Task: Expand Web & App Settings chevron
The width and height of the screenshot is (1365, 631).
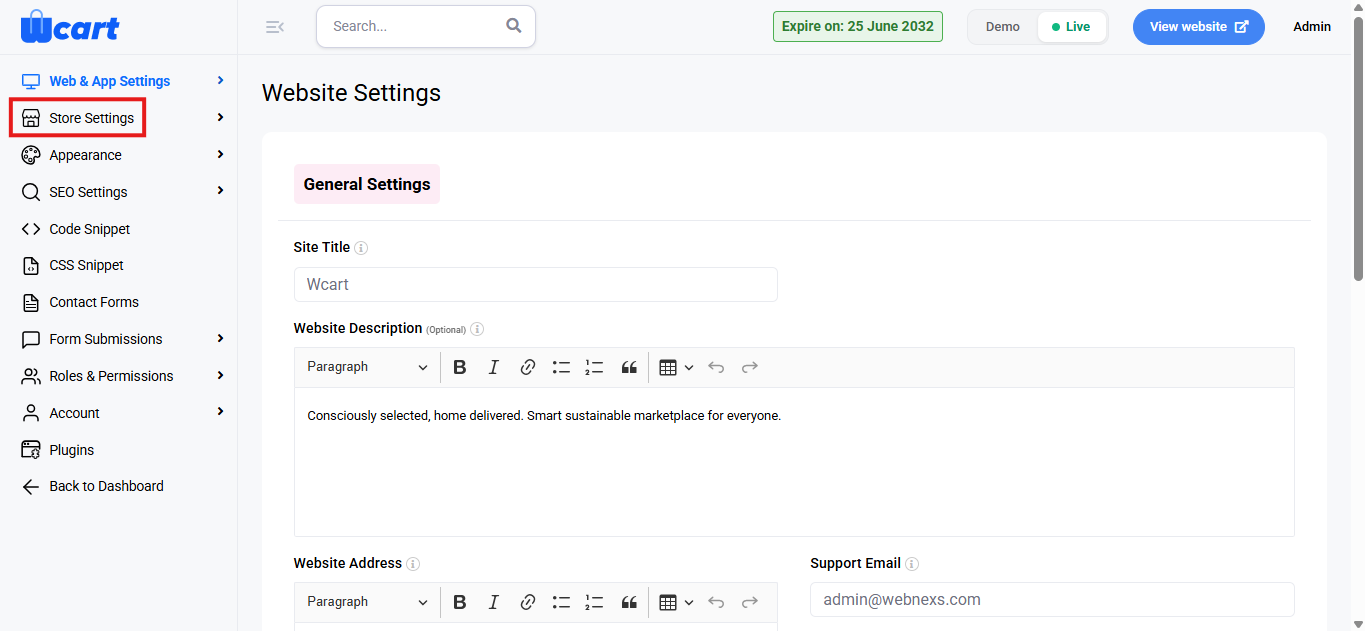Action: (221, 80)
